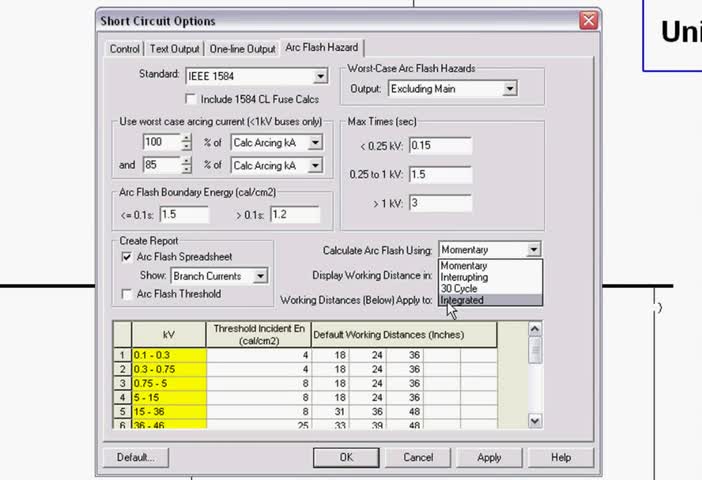Click the kV column header

(x=169, y=334)
